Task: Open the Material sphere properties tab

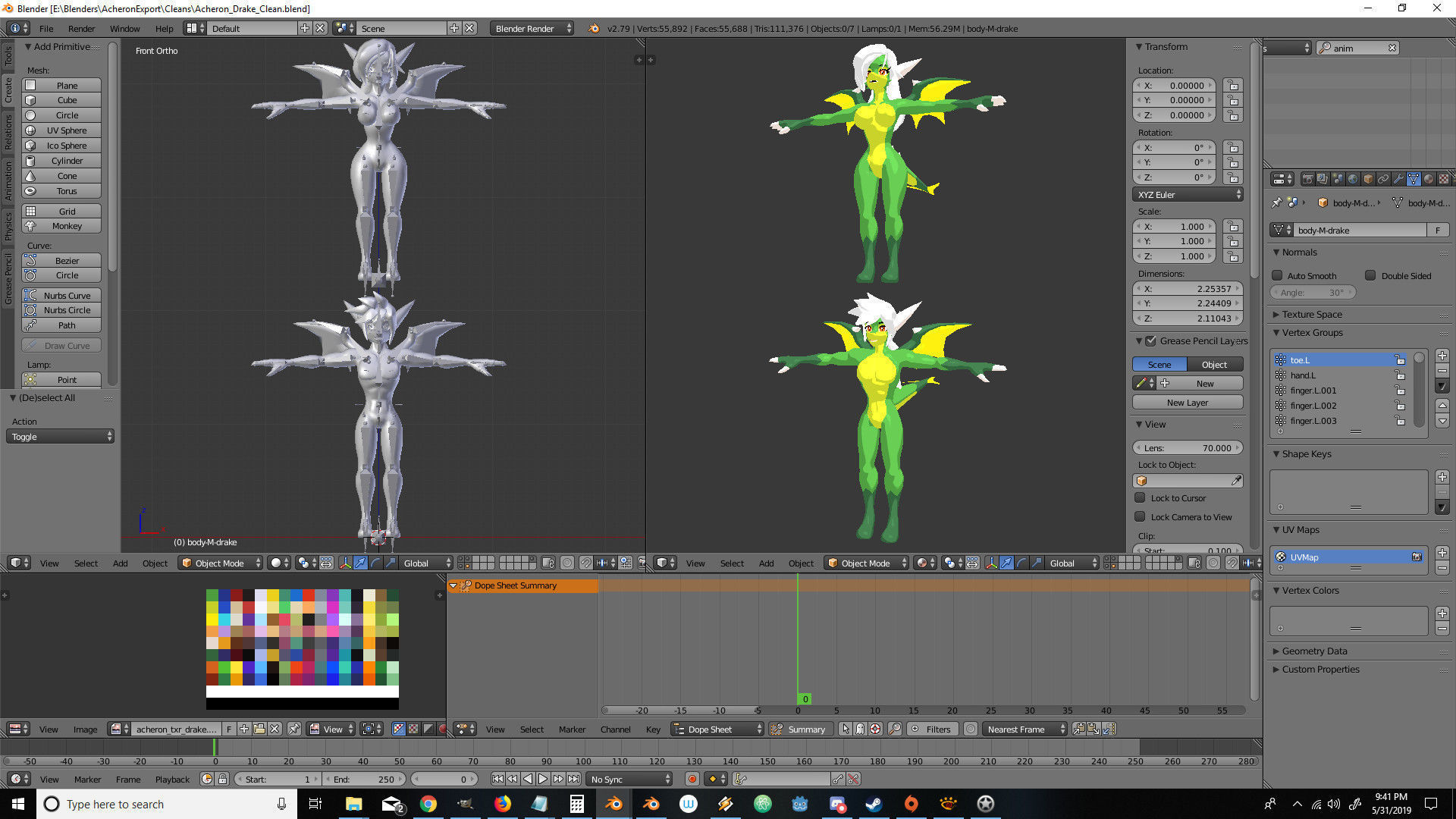Action: (x=1429, y=179)
